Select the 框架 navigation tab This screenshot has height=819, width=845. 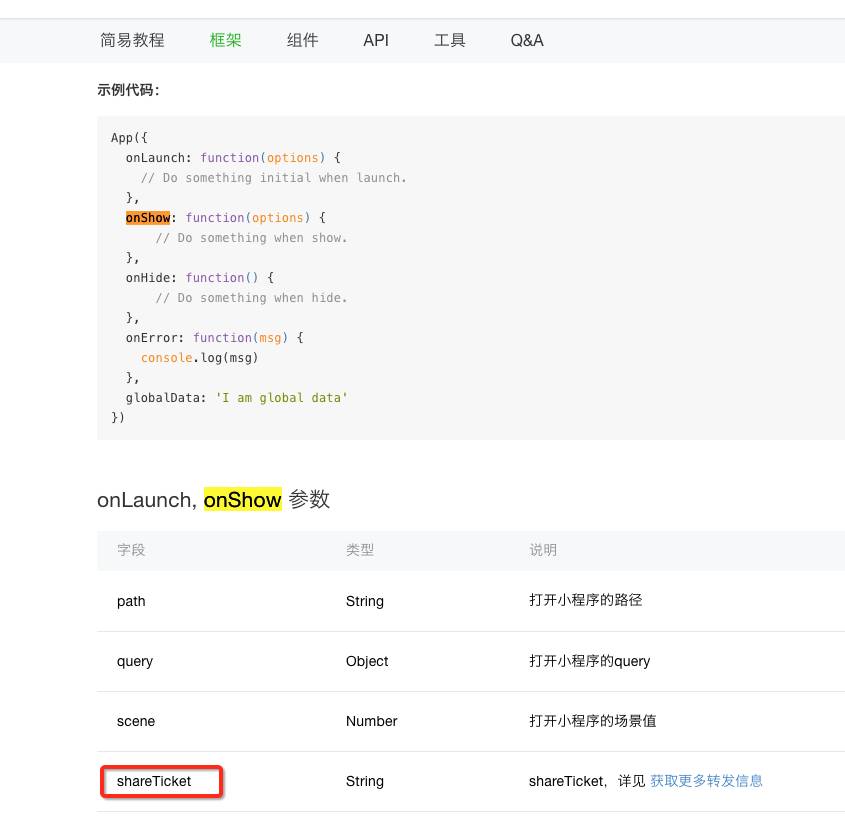(226, 41)
